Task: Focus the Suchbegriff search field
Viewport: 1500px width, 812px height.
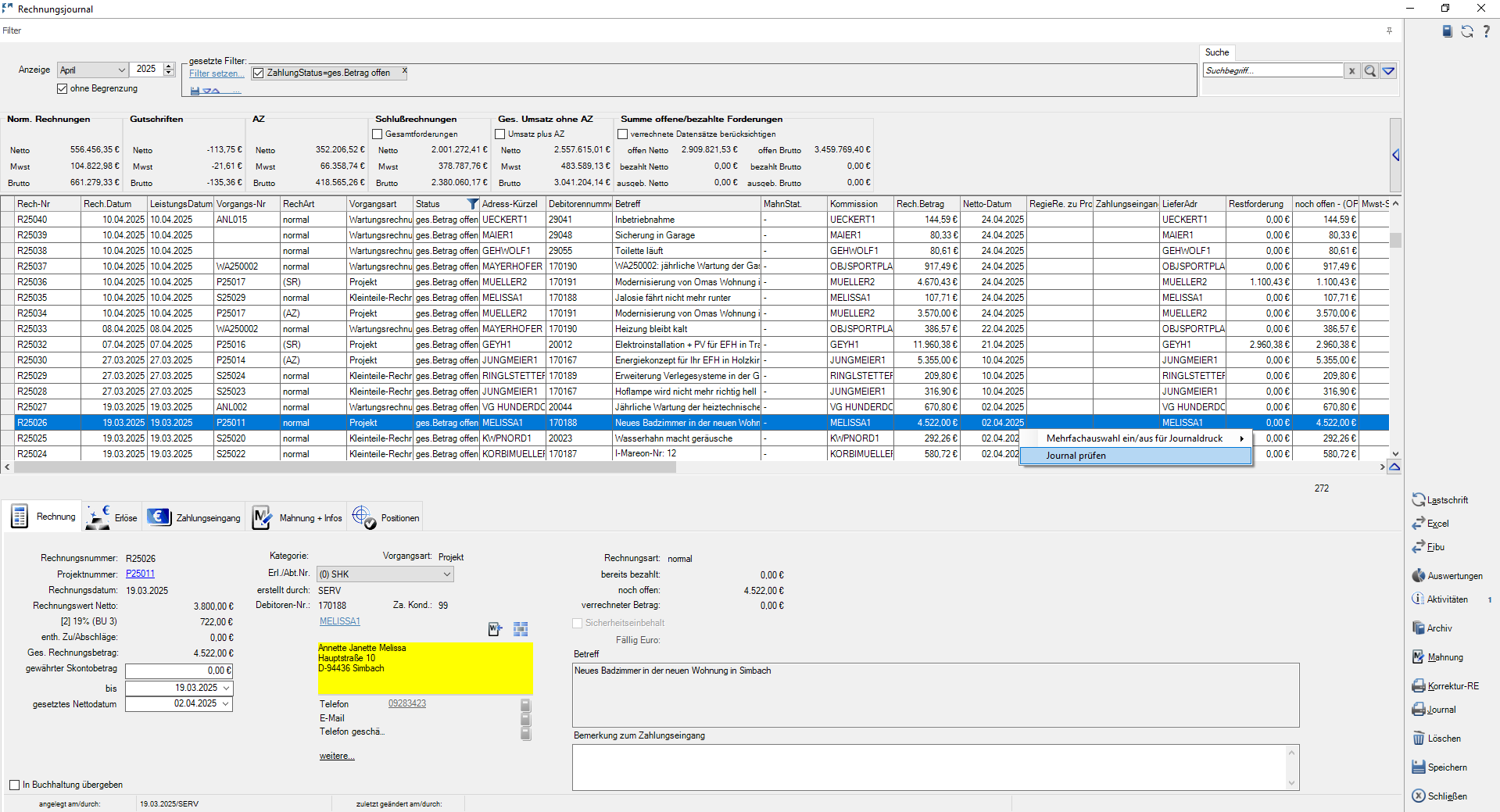Action: tap(1273, 70)
